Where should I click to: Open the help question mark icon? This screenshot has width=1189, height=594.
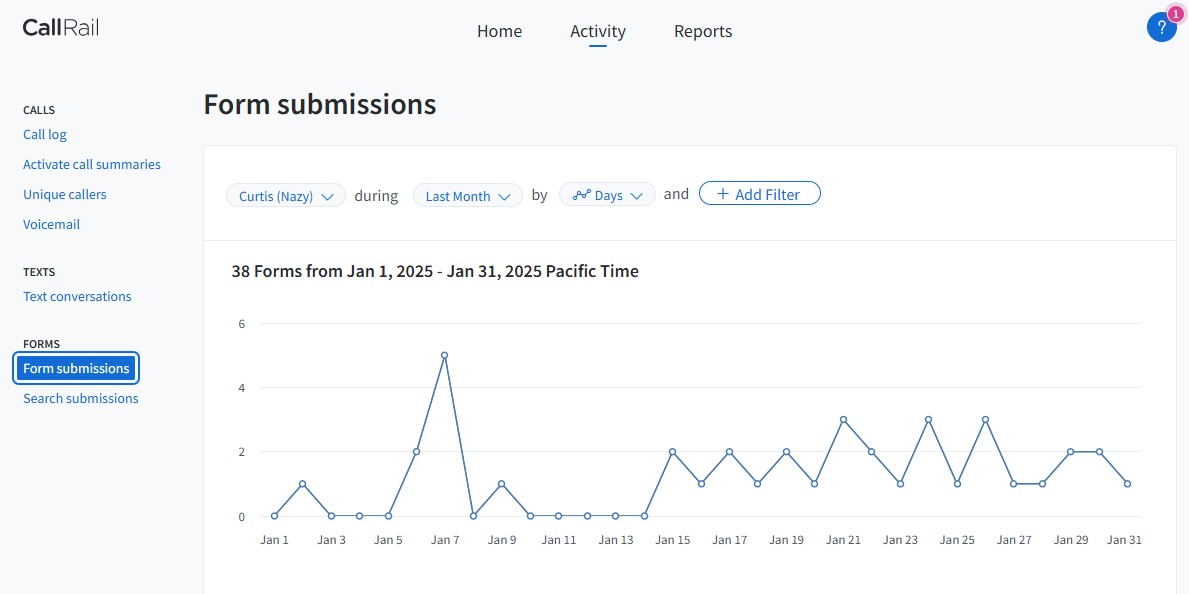1161,28
